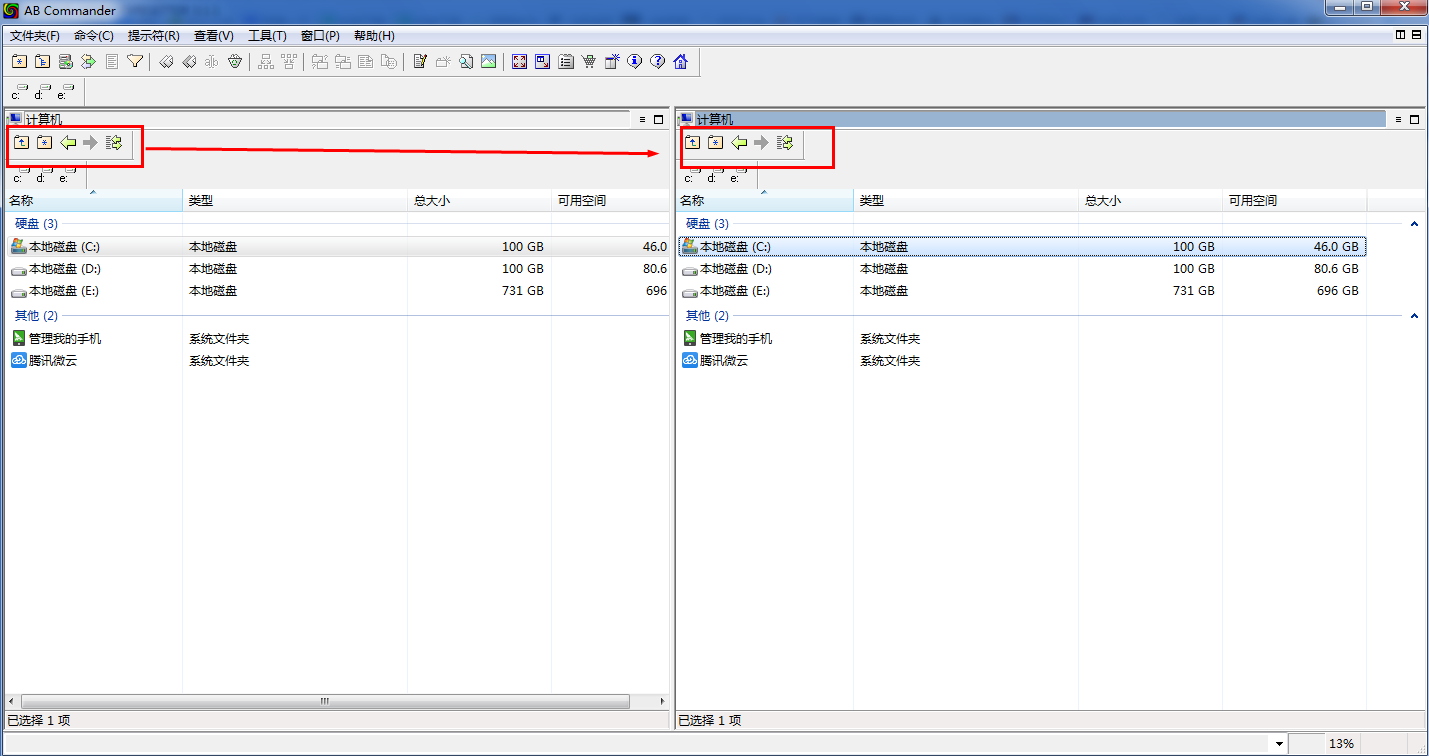The image size is (1429, 756).
Task: Click left panel d: drive button
Action: coord(42,177)
